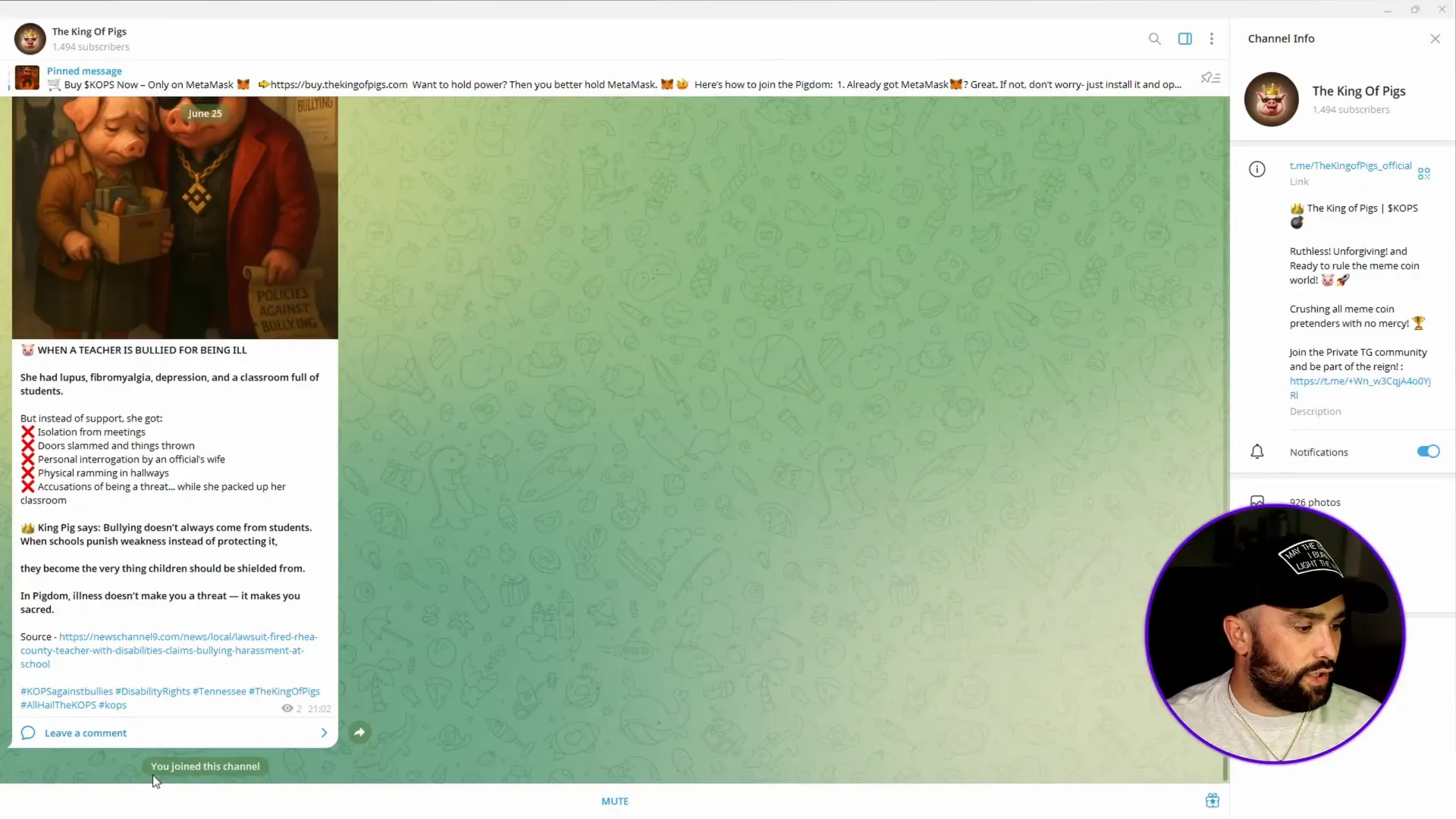Screen dimensions: 1456x819
Task: Click "1,494 subscribers" under header title
Action: pyautogui.click(x=91, y=47)
